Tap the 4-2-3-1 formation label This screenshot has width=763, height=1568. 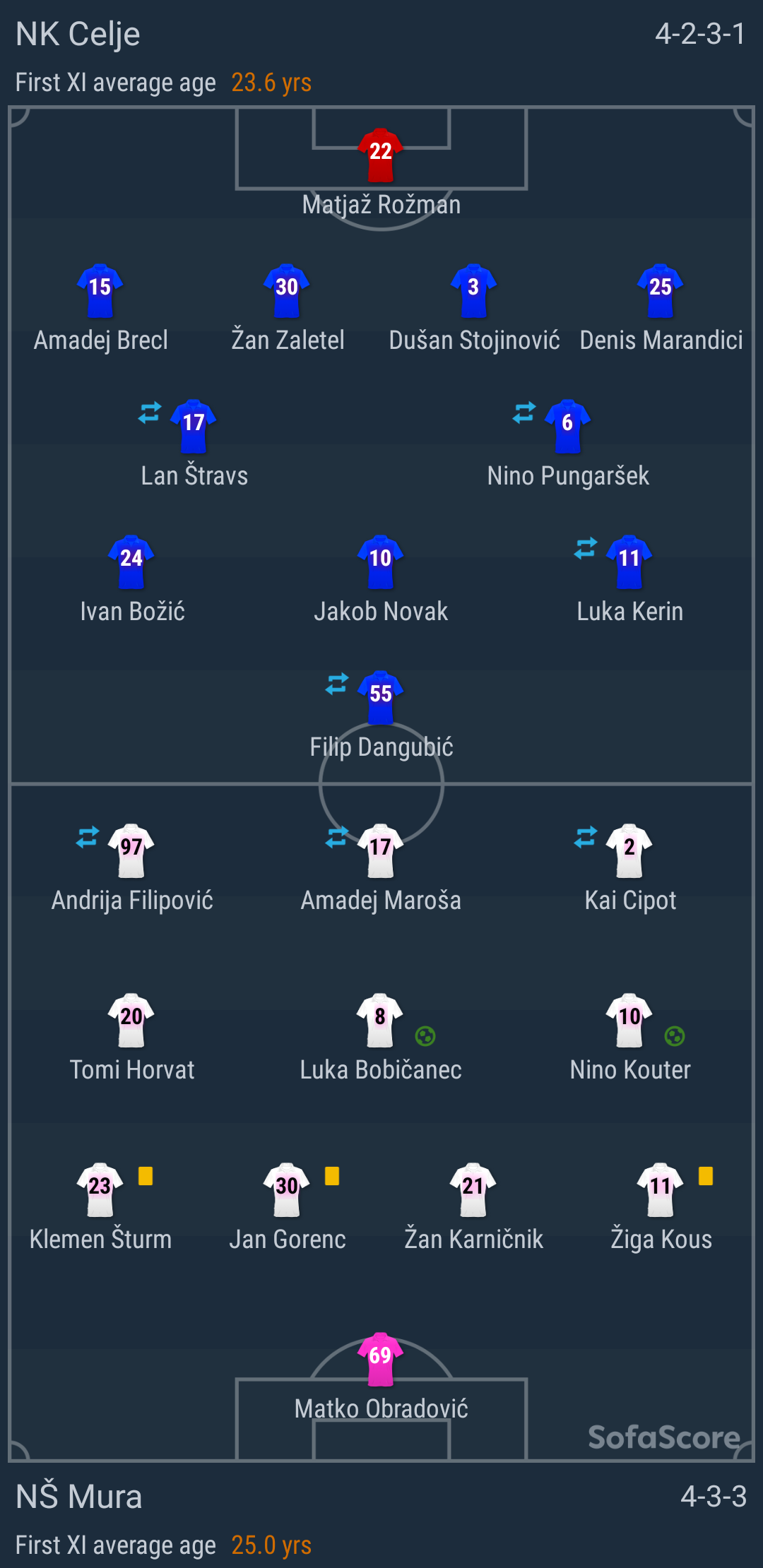(700, 34)
